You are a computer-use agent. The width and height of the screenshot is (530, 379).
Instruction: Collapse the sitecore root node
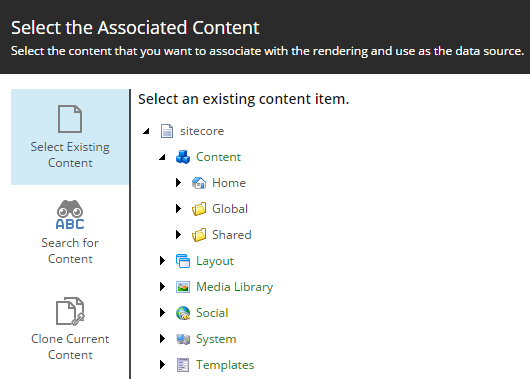146,131
